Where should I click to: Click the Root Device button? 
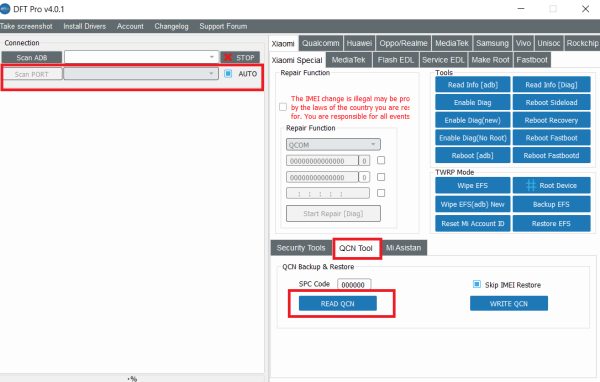pos(551,186)
